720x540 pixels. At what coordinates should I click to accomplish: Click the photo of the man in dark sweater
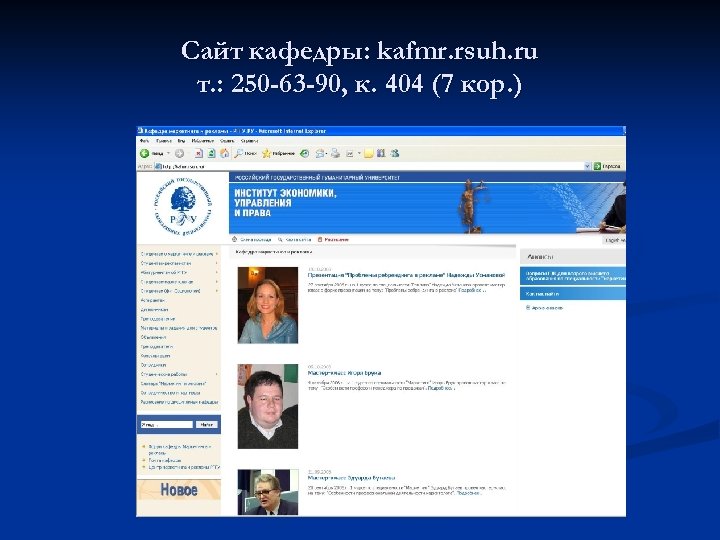click(268, 406)
